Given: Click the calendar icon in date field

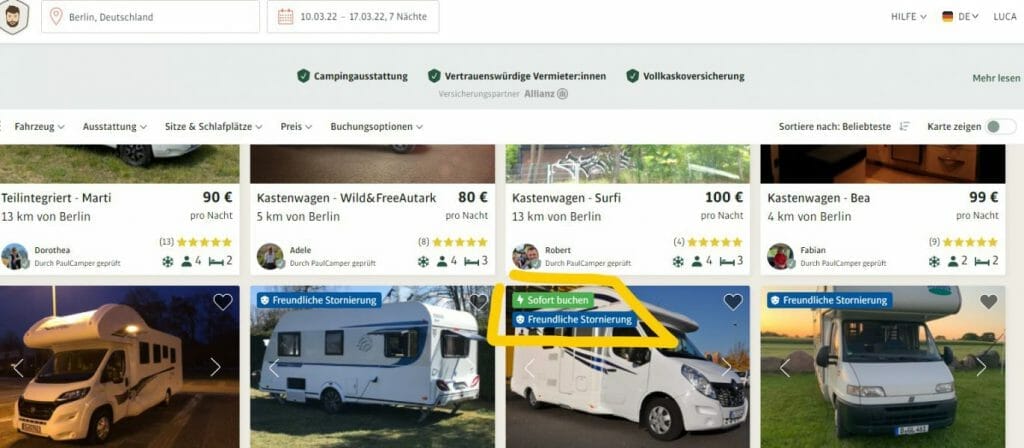Looking at the screenshot, I should coord(285,17).
